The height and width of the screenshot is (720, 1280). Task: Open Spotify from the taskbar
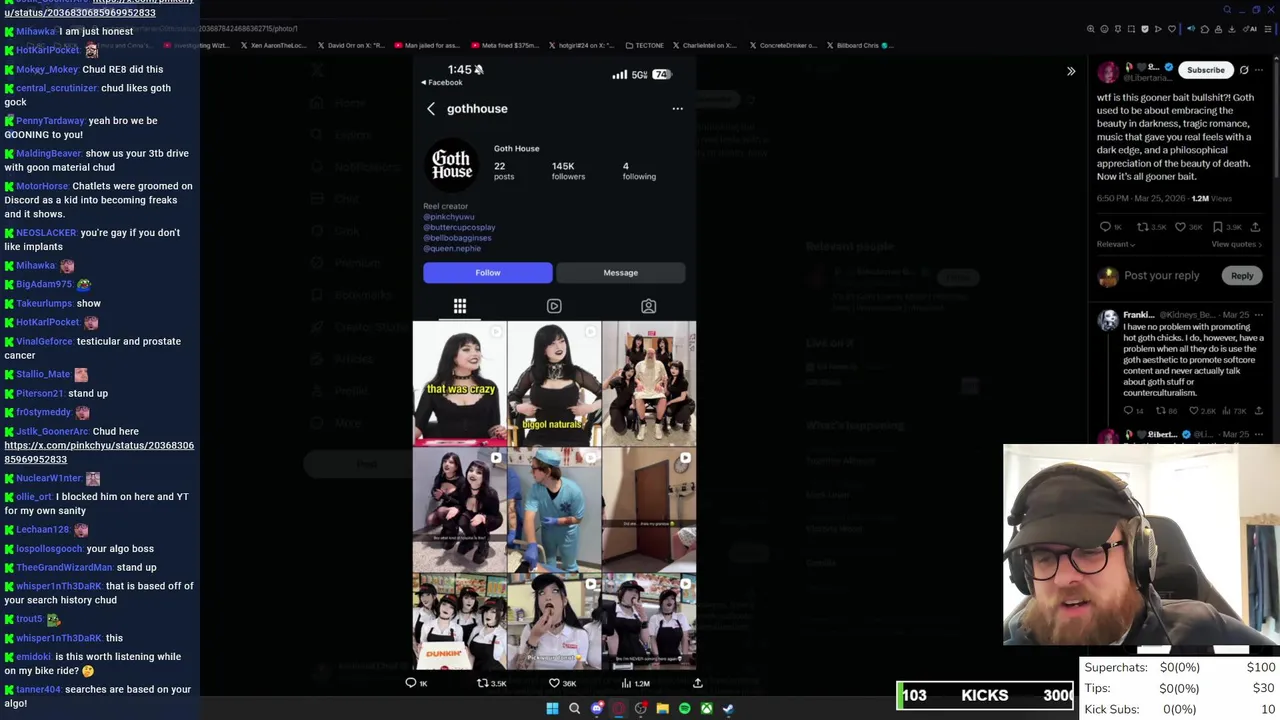point(684,709)
